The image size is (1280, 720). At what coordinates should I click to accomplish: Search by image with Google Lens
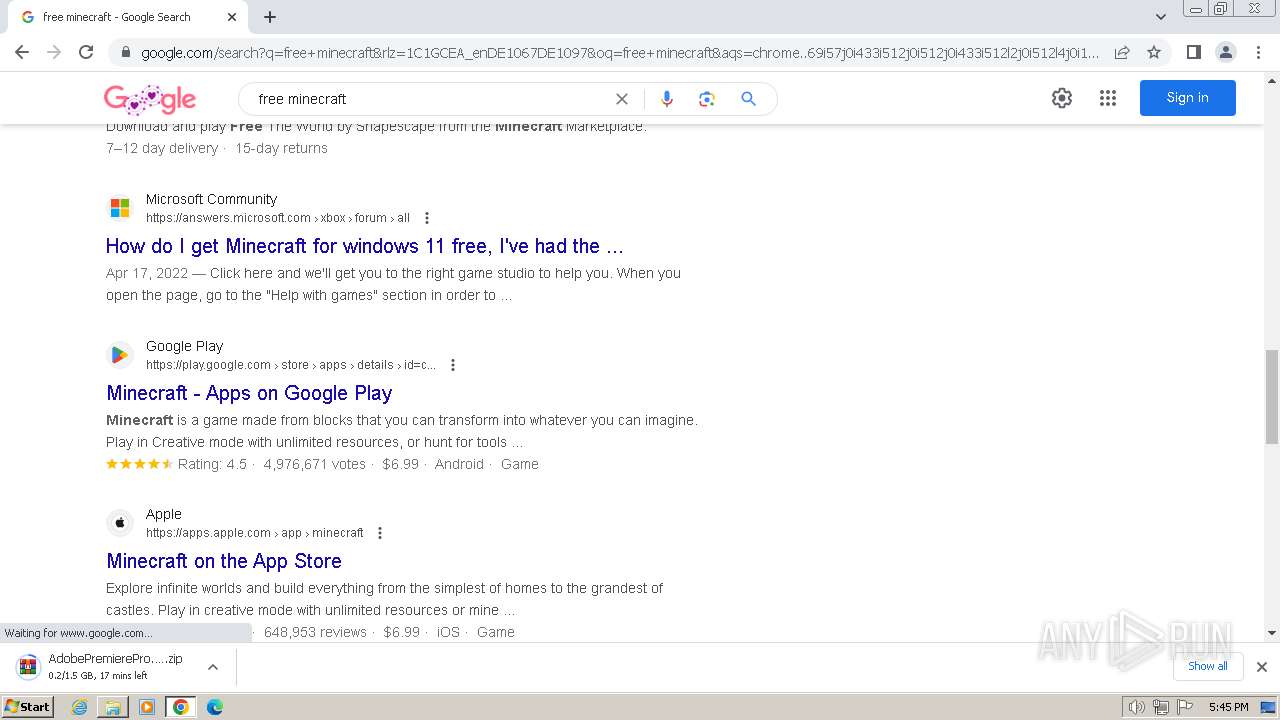point(707,99)
